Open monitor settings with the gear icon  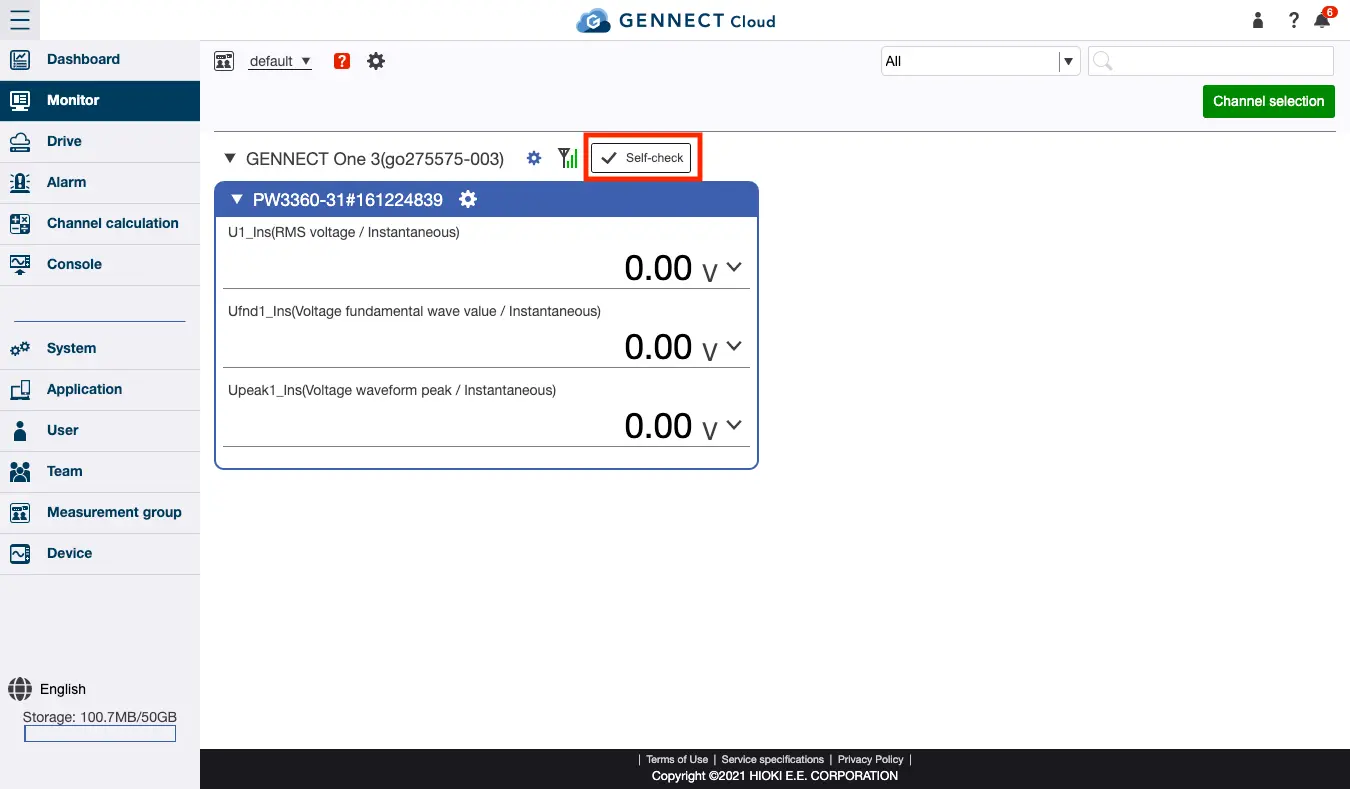tap(376, 61)
